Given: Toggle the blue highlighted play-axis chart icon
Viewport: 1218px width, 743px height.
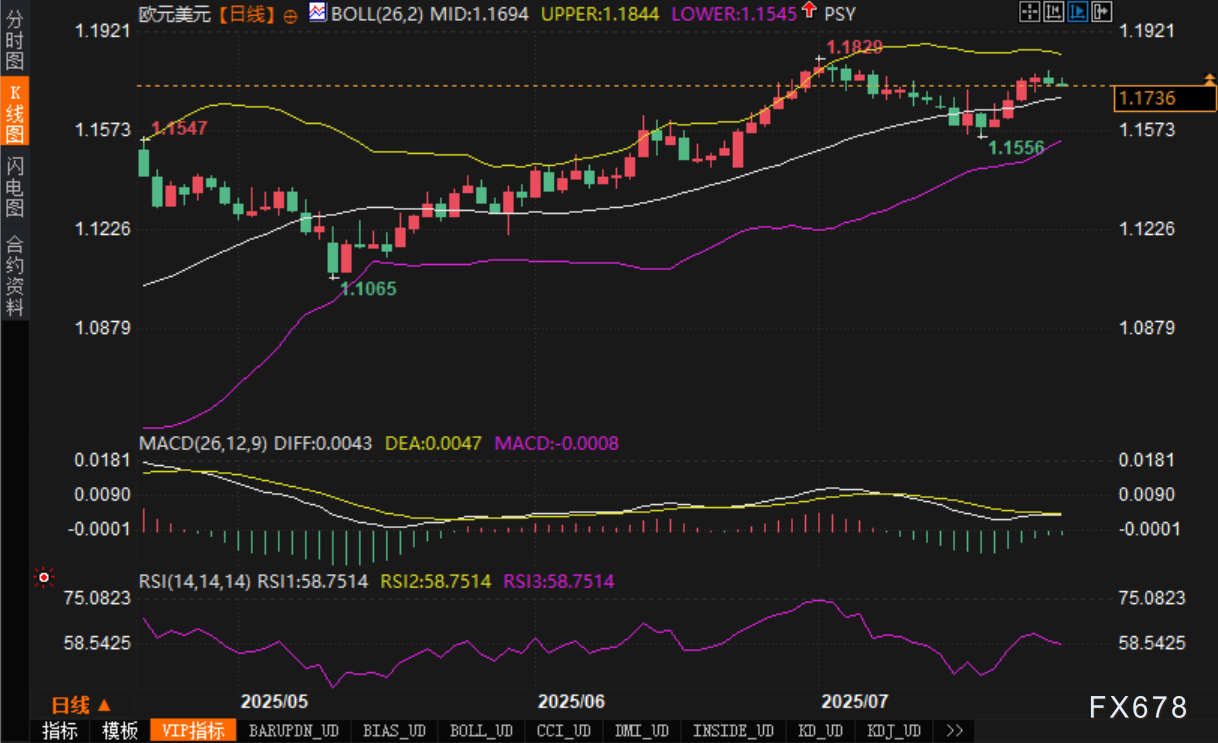Looking at the screenshot, I should tap(1077, 12).
